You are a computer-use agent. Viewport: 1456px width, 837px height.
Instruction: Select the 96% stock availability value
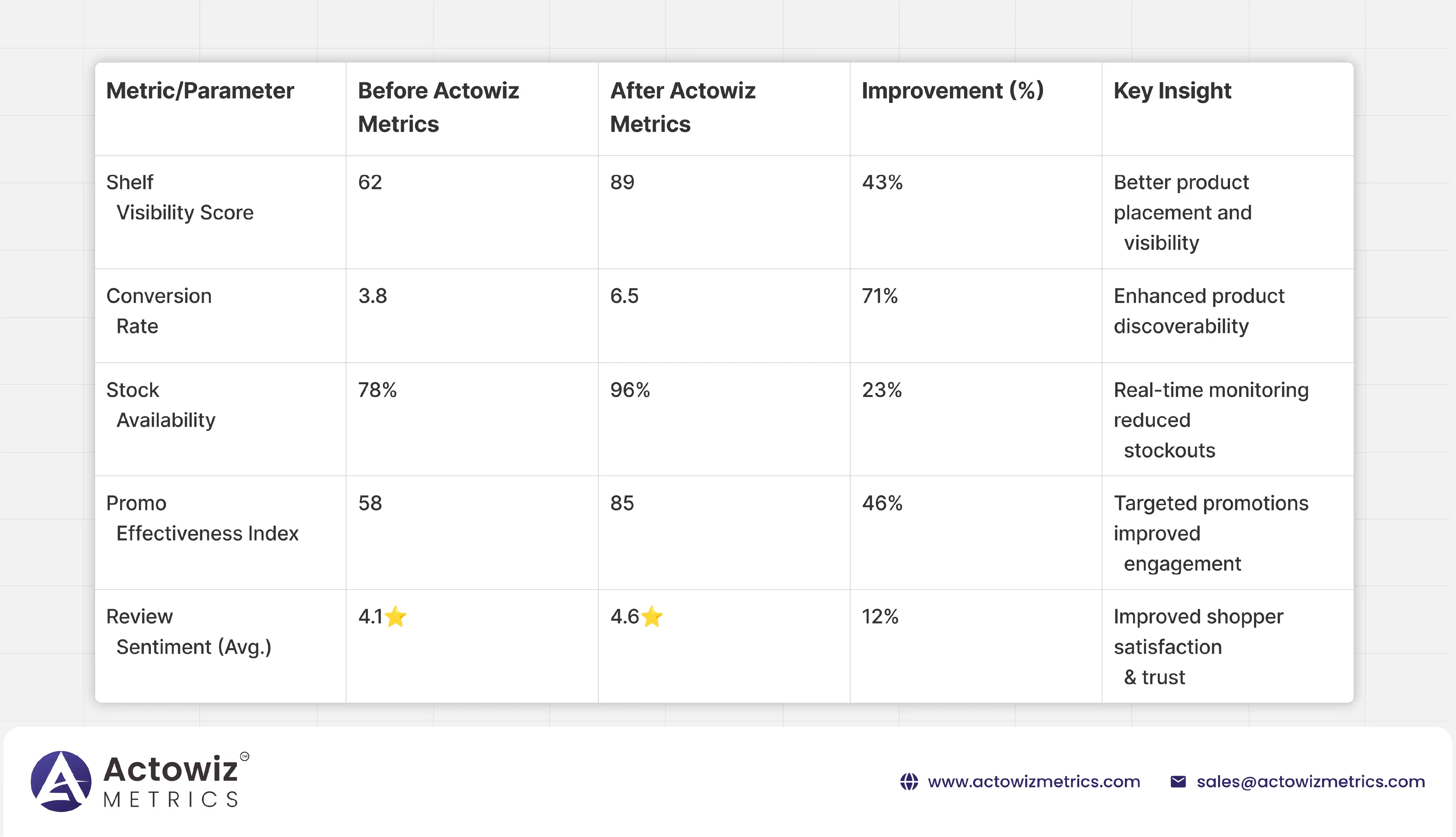coord(630,390)
